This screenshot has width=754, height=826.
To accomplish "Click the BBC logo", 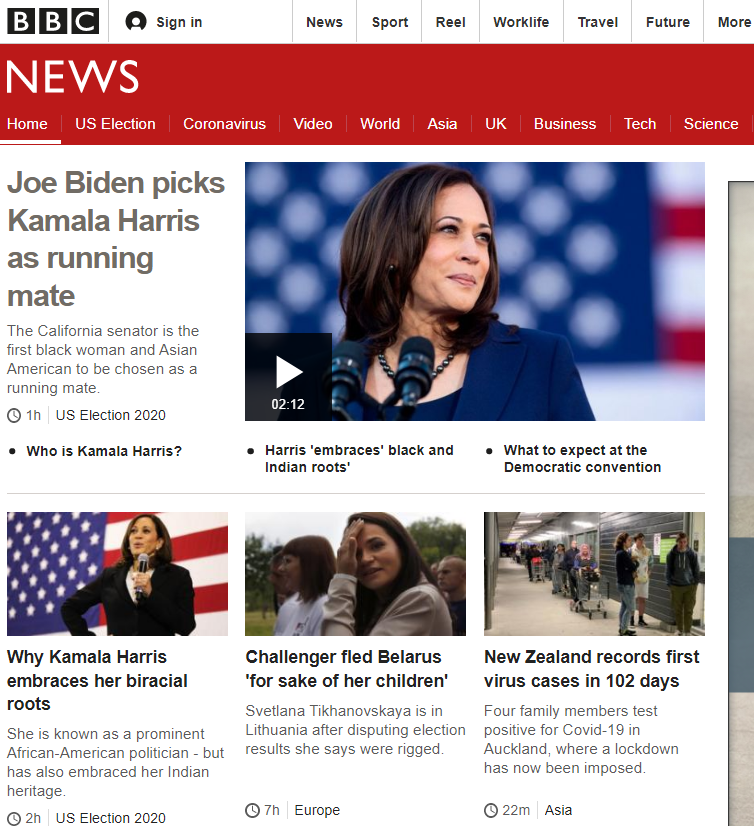I will pos(53,22).
